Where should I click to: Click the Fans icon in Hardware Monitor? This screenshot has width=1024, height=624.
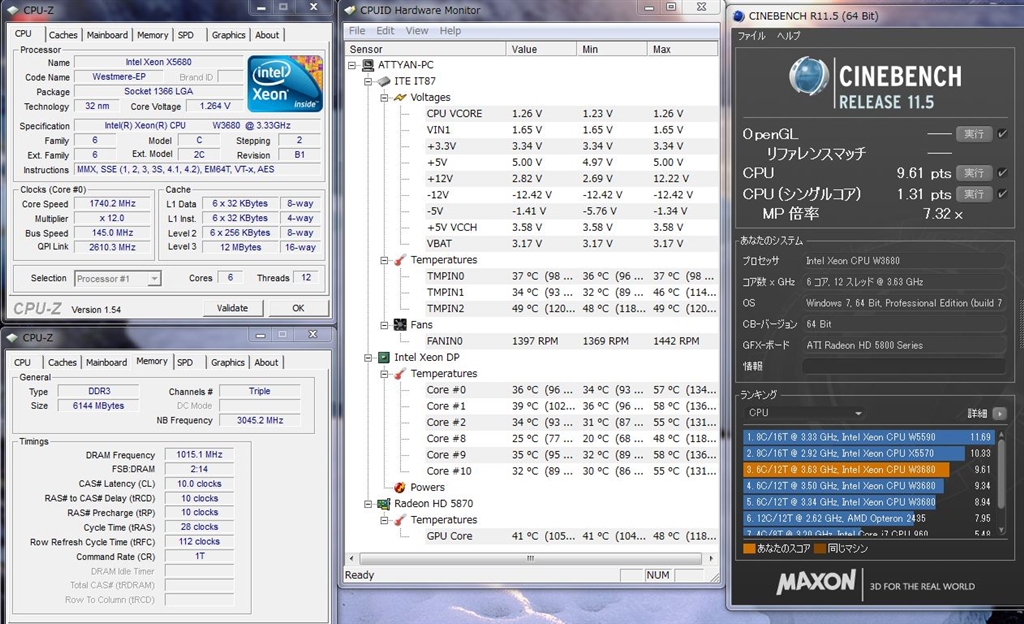(x=399, y=325)
